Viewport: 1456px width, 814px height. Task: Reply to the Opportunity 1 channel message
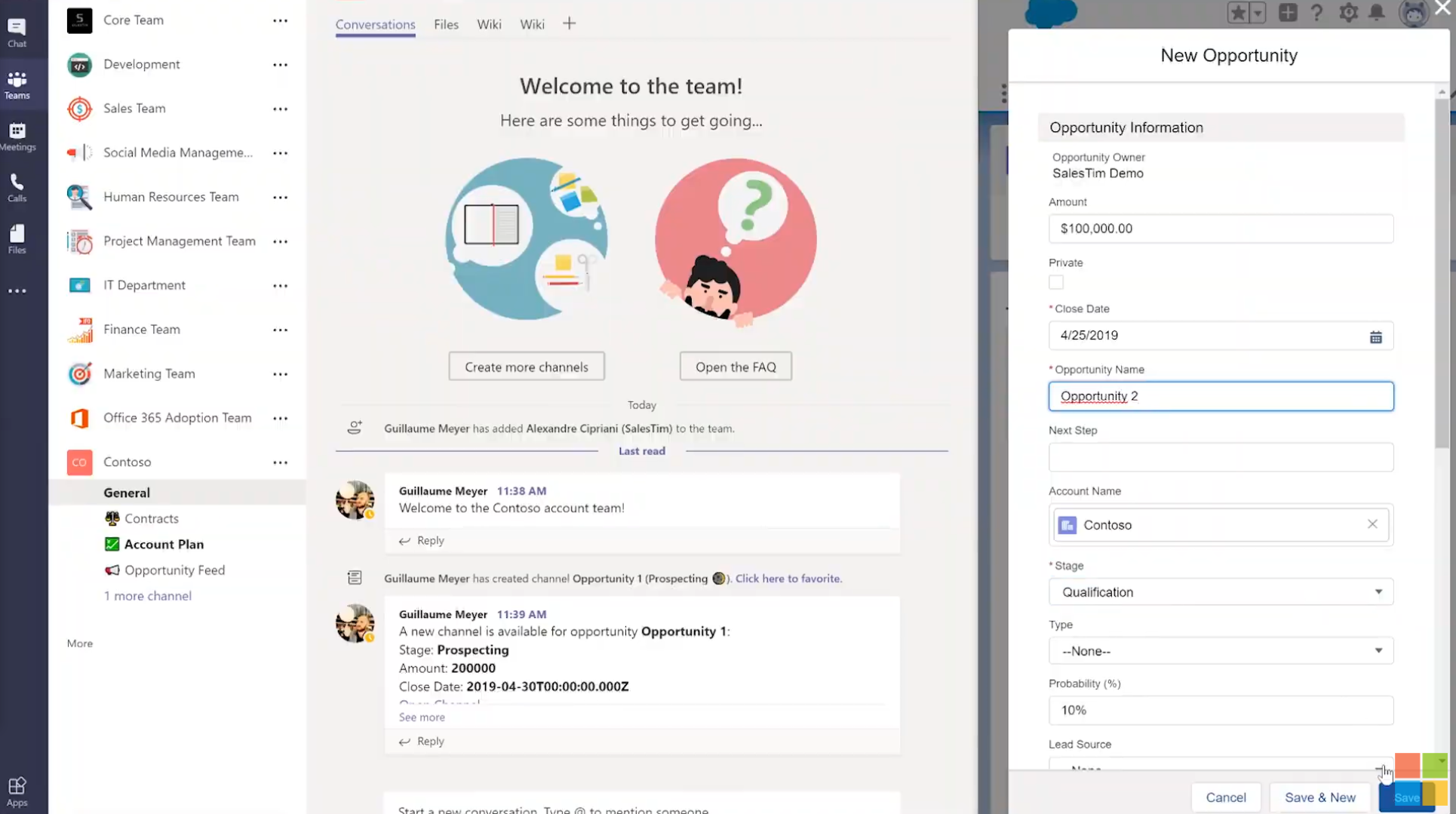[422, 742]
